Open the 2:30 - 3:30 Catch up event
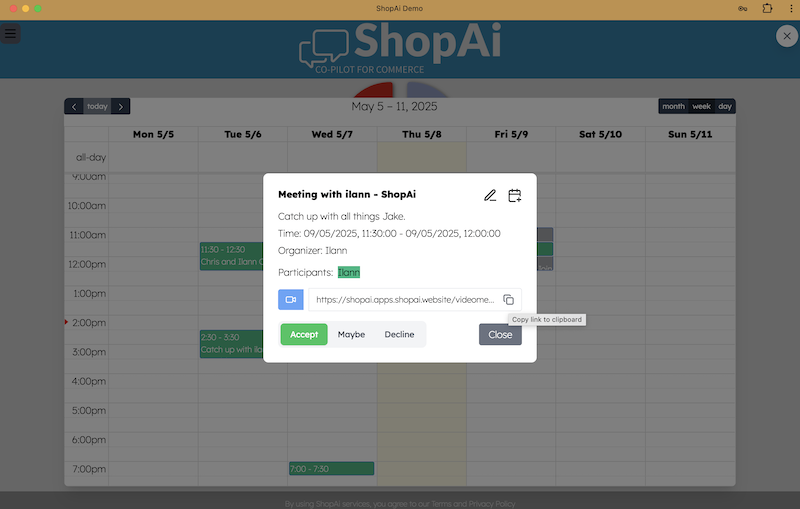800x509 pixels. (x=231, y=344)
